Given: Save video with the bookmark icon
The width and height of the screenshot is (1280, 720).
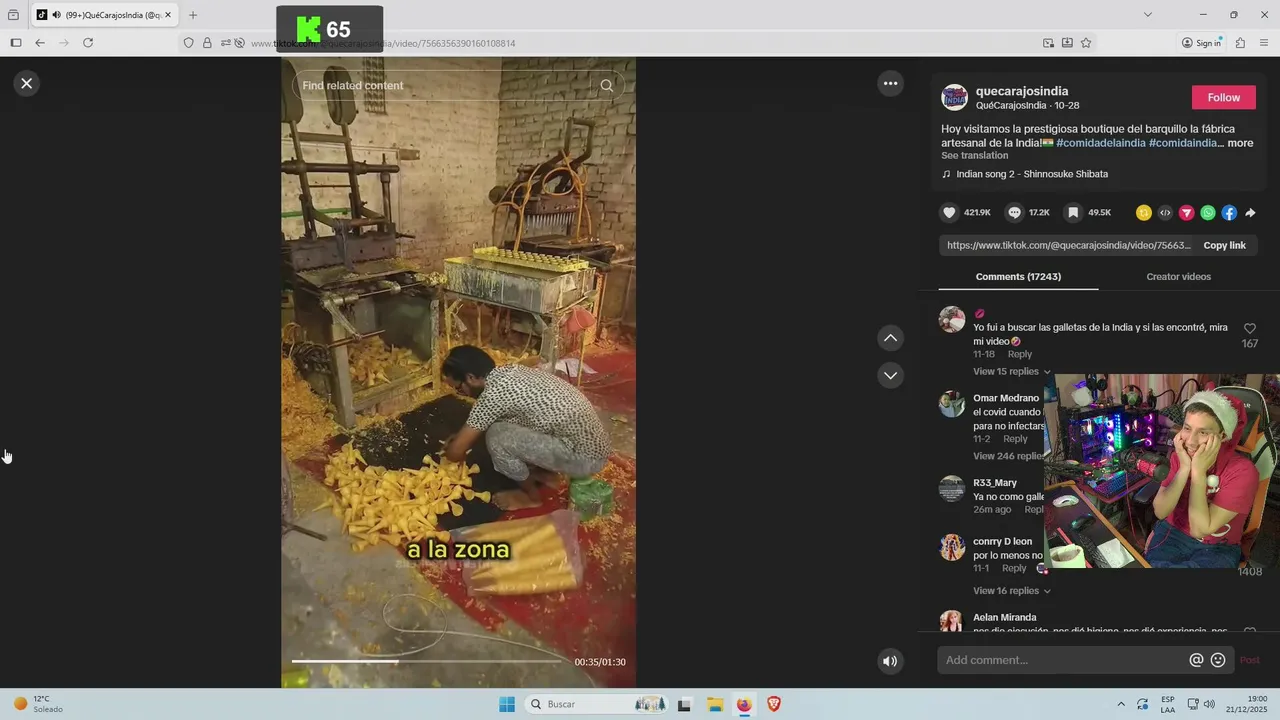Looking at the screenshot, I should coord(1073,213).
